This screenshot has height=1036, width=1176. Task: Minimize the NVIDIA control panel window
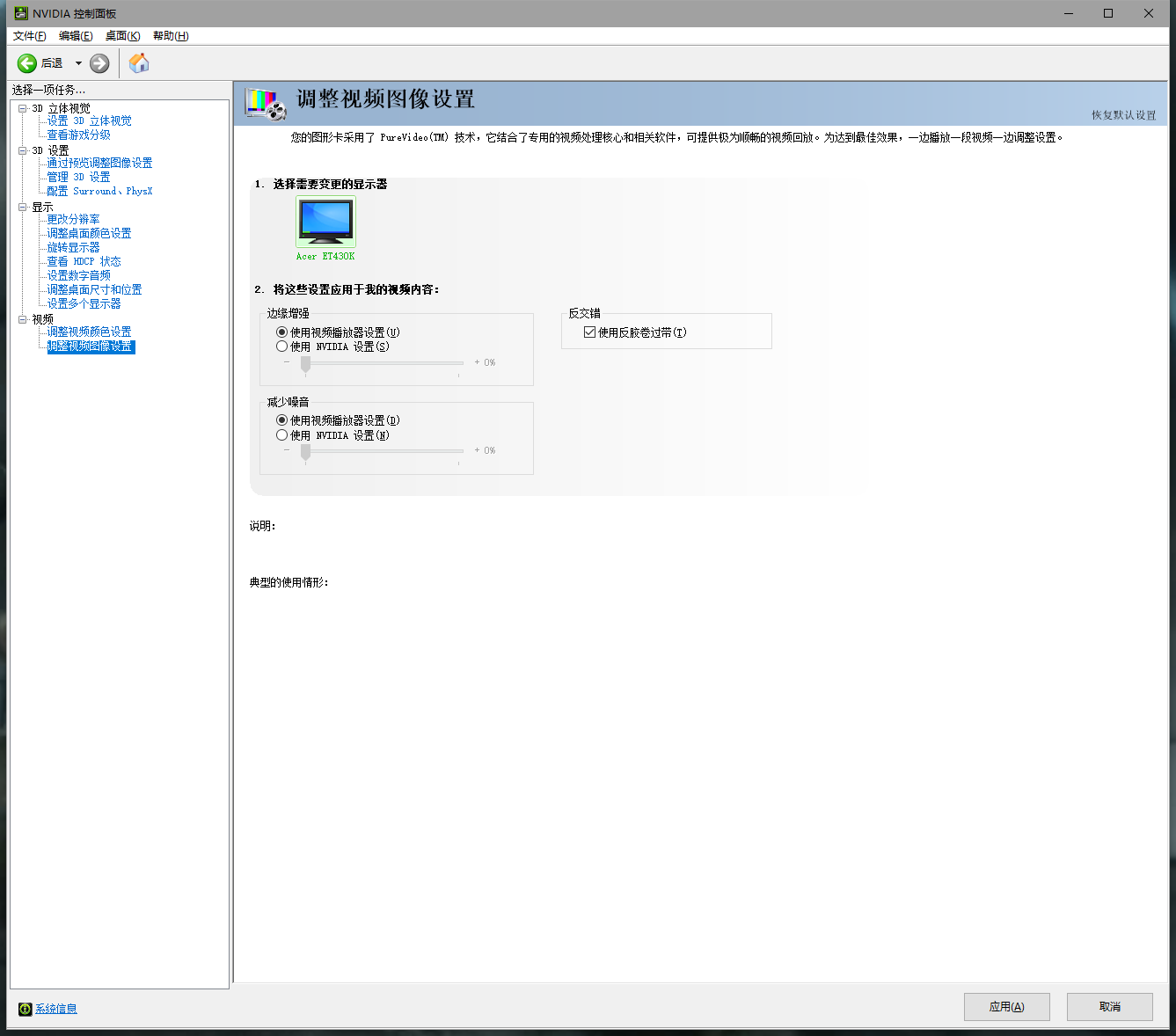tap(1069, 13)
